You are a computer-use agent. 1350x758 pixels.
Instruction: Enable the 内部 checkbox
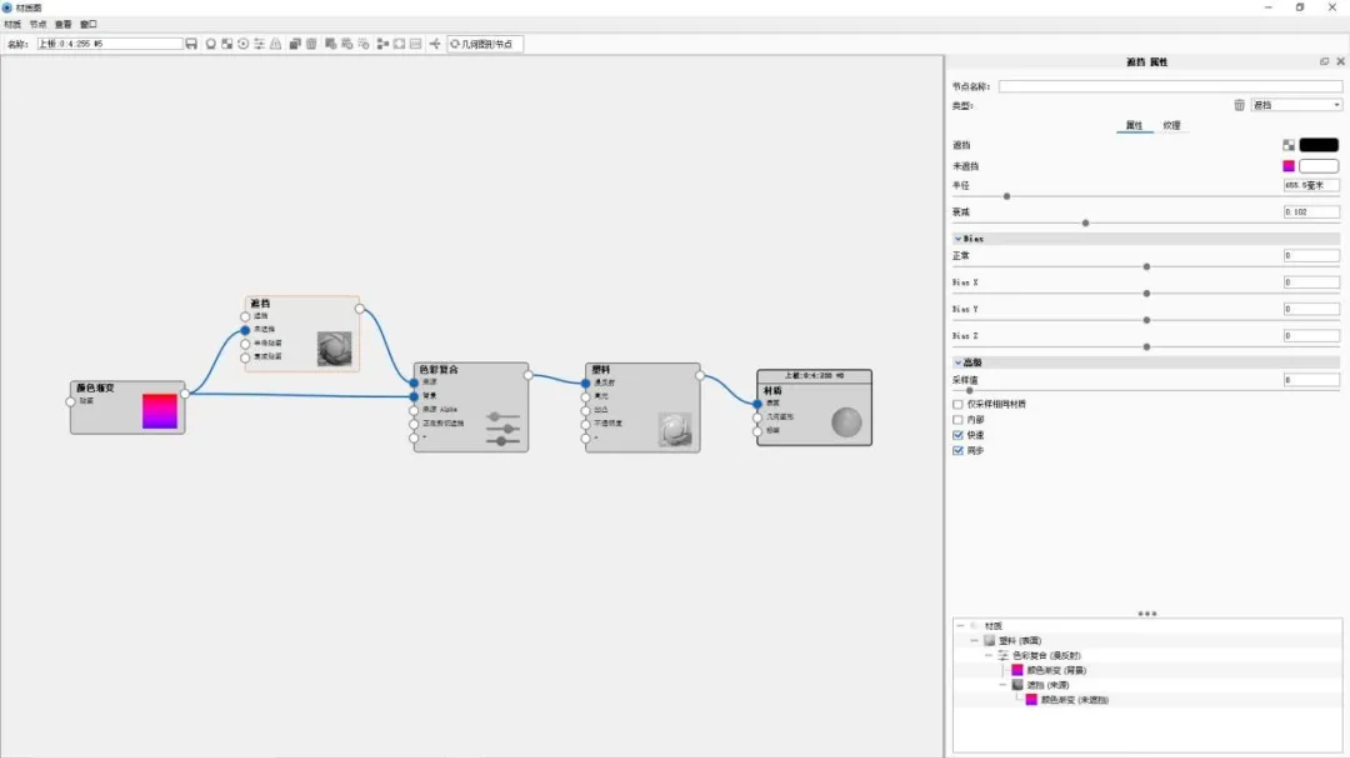[x=958, y=420]
